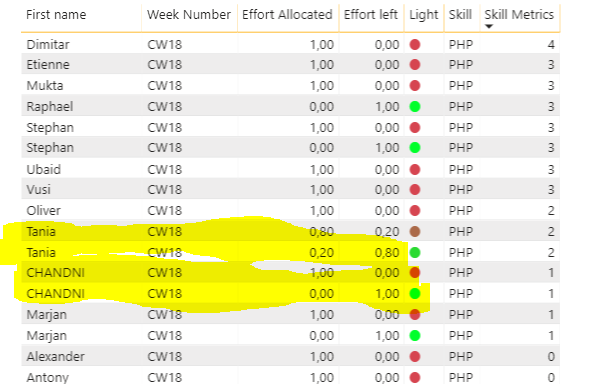Click the brown light in Tania's 0,80 allocated row
The height and width of the screenshot is (384, 598).
click(x=415, y=231)
